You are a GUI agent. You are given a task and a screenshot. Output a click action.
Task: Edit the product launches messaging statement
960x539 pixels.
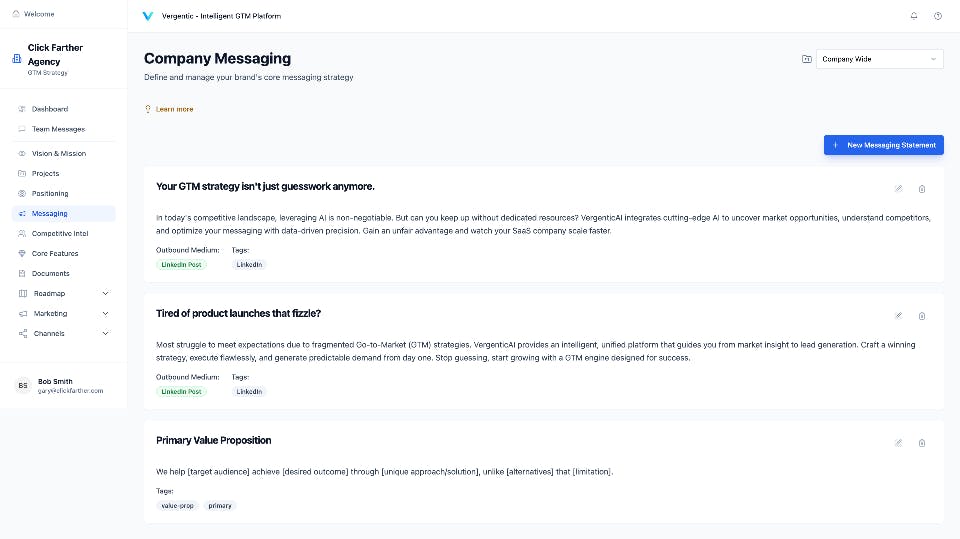coord(898,315)
